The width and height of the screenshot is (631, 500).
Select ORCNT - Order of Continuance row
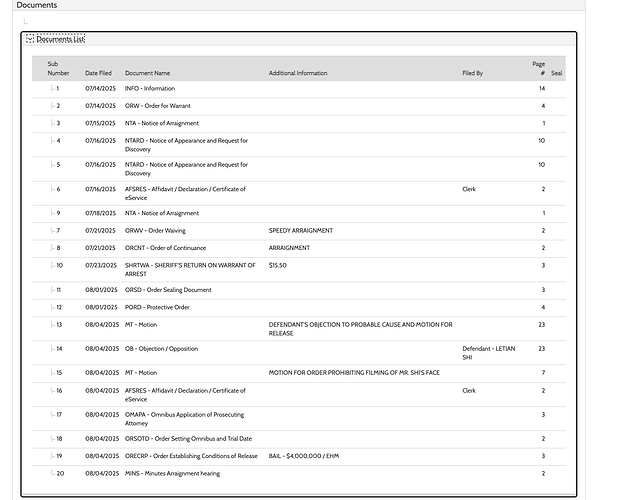165,248
